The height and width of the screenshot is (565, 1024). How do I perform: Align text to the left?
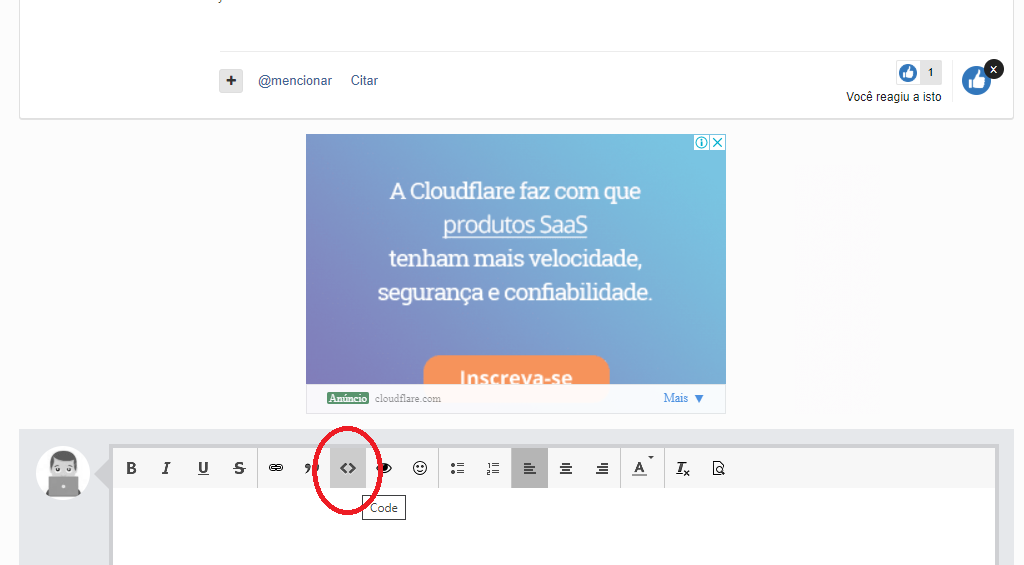click(530, 468)
